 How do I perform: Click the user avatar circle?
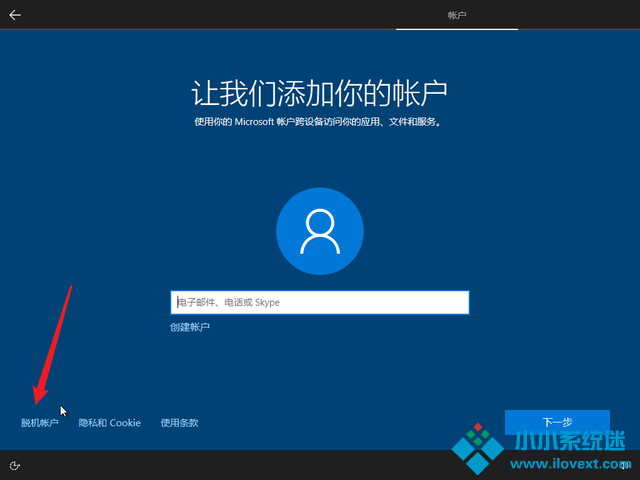pyautogui.click(x=320, y=231)
